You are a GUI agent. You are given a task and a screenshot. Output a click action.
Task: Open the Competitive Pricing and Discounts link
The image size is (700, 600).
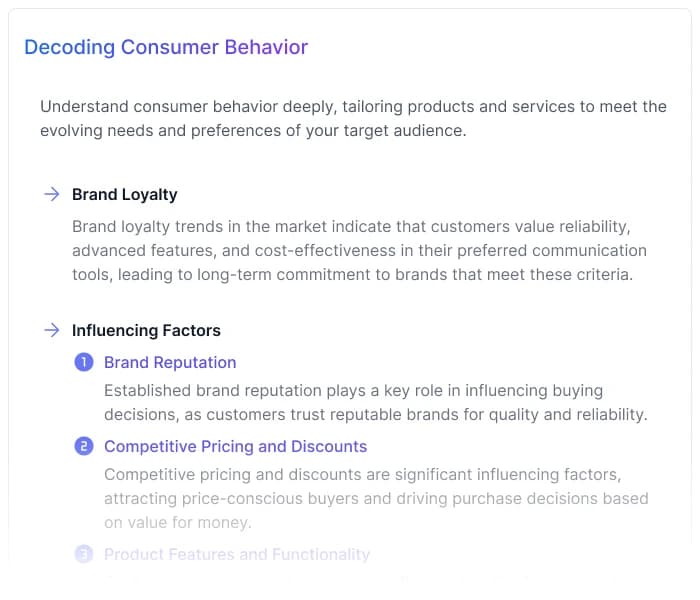(235, 446)
